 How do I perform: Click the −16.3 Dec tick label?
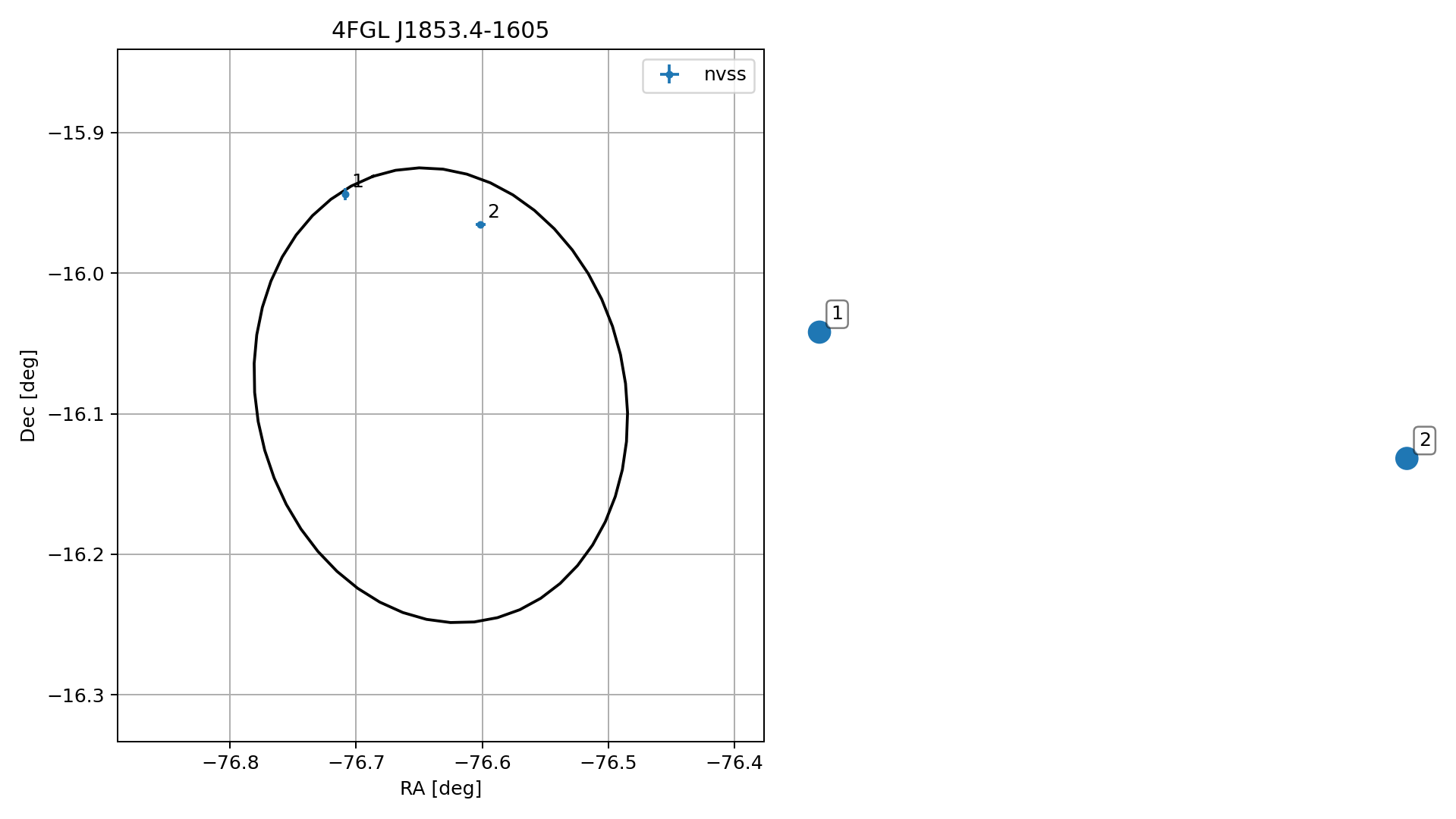coord(77,695)
